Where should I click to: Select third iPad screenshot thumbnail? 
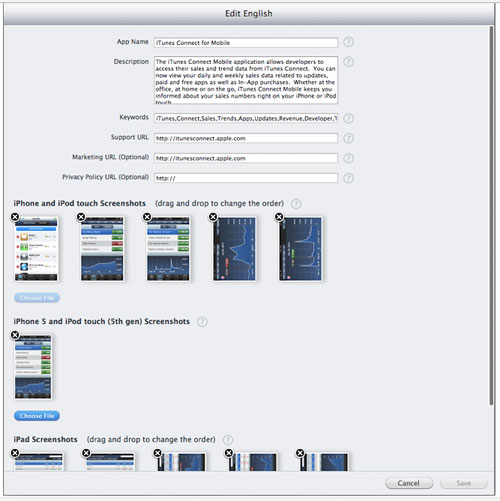[x=182, y=462]
